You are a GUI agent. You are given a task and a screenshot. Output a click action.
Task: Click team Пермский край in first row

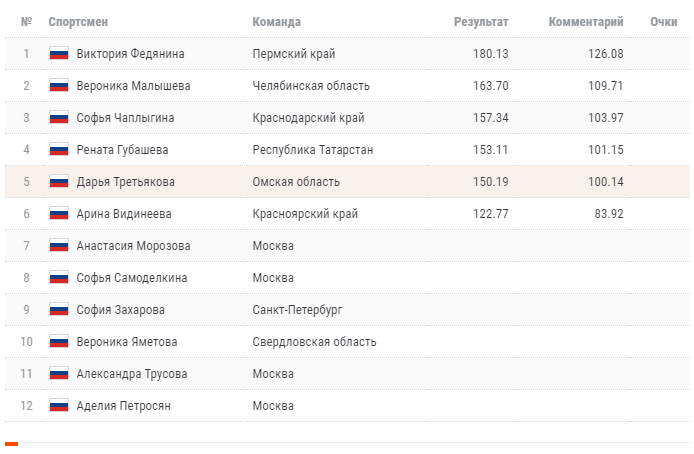coord(294,54)
